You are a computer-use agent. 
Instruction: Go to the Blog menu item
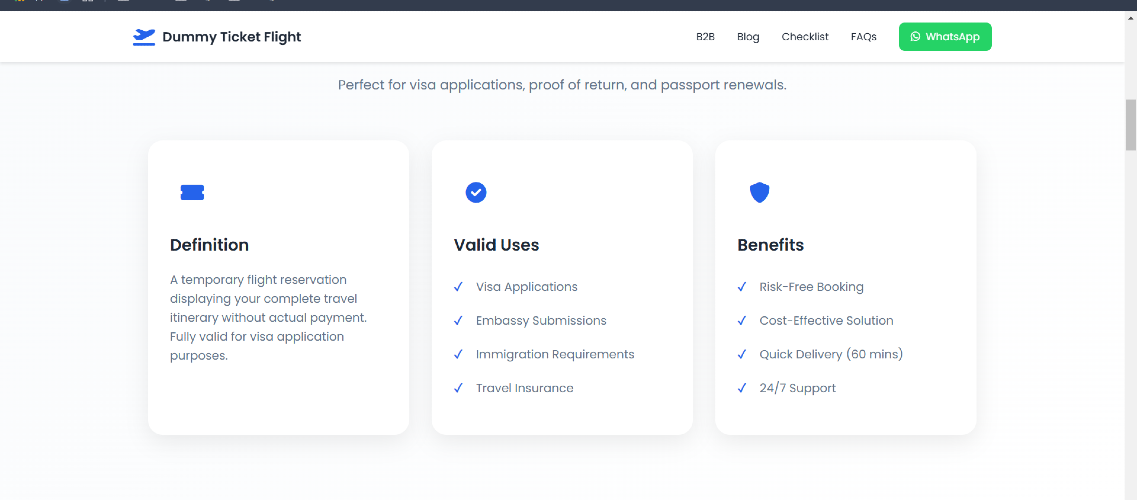click(x=748, y=37)
